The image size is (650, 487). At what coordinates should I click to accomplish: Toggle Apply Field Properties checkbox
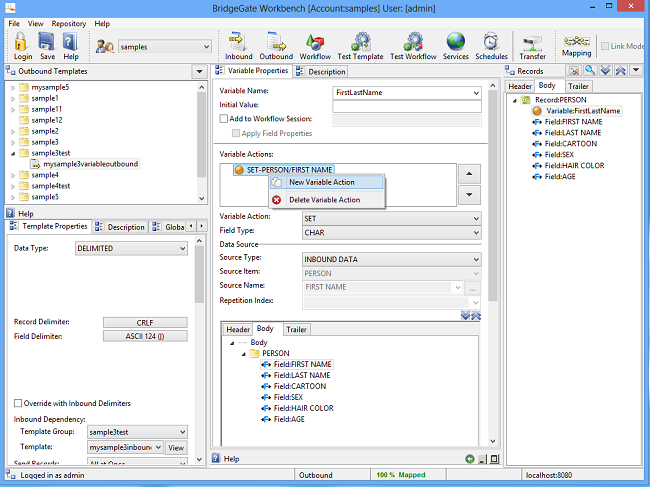(x=236, y=133)
